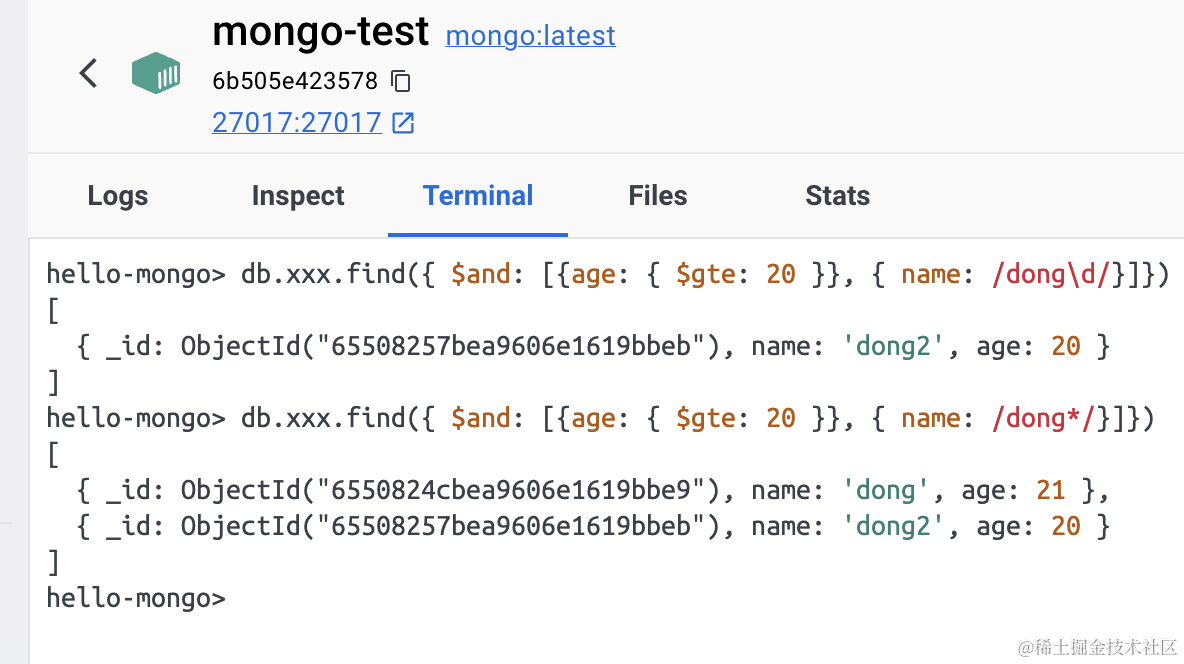Go back using the left chevron arrow

click(x=89, y=73)
